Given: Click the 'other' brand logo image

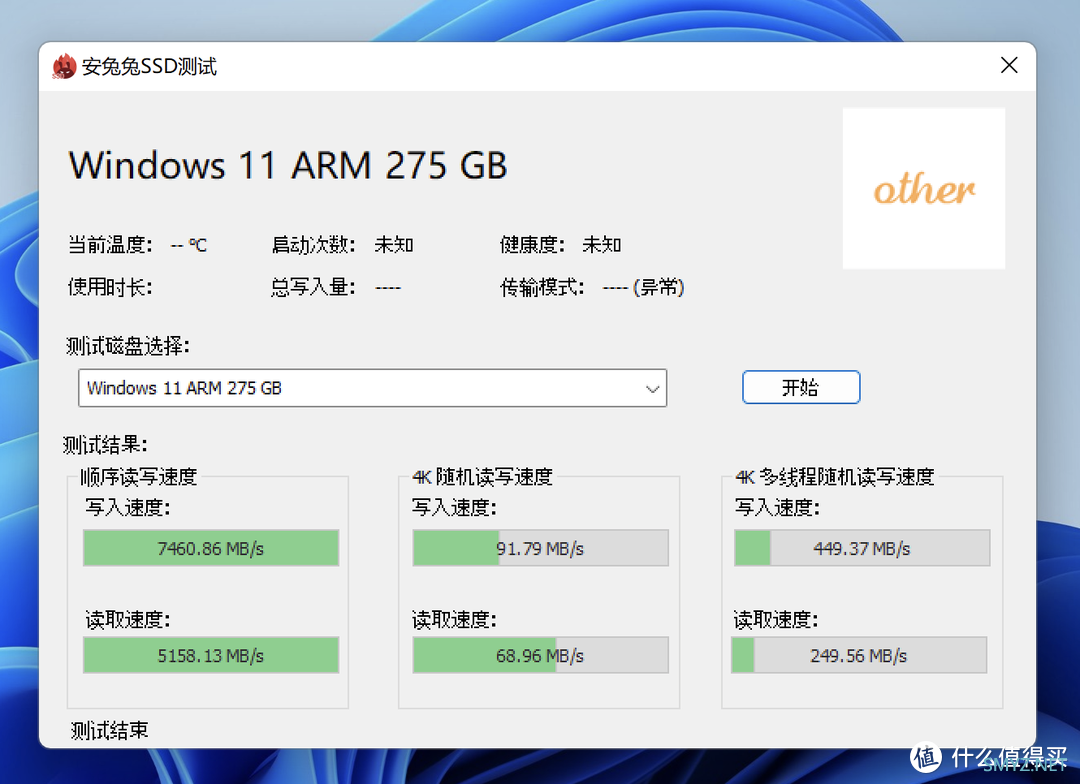Looking at the screenshot, I should (x=924, y=188).
